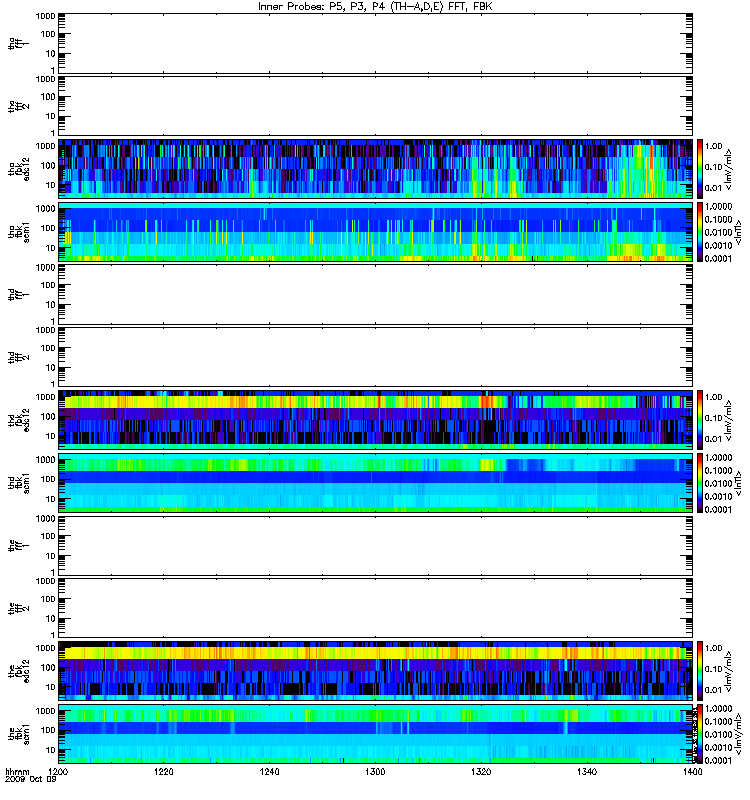Click the 10 y-tick of the fff 1 panel

[x=51, y=556]
